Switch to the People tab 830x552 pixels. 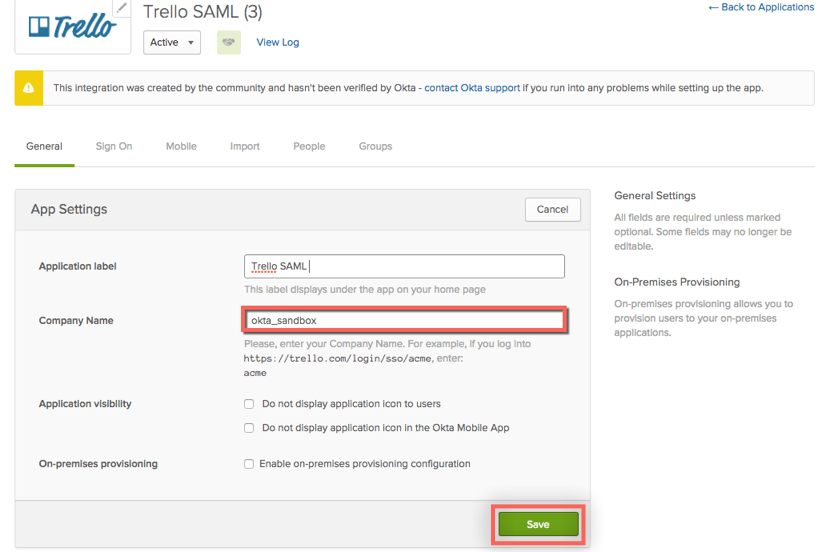coord(309,146)
